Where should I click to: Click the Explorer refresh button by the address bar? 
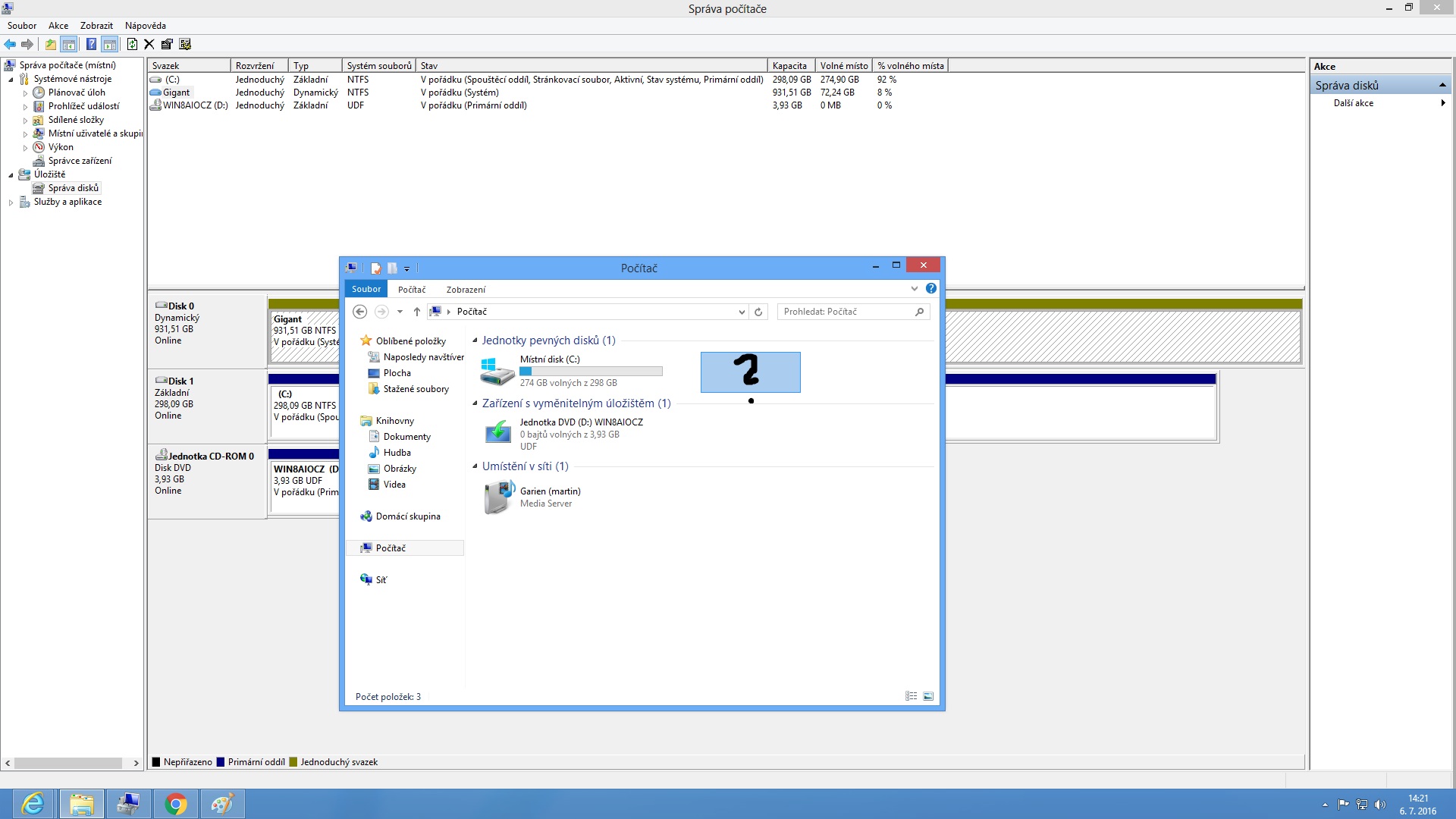(758, 312)
